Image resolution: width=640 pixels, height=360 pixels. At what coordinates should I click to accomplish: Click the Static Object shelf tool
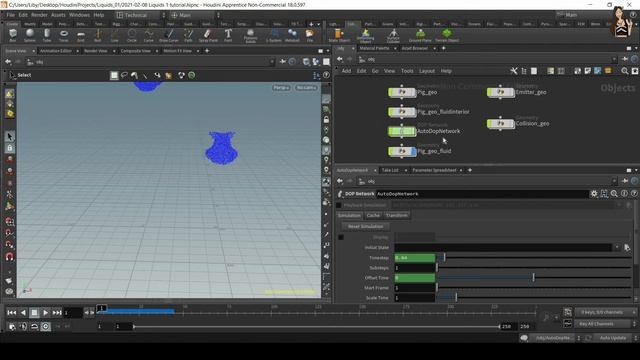[x=339, y=36]
